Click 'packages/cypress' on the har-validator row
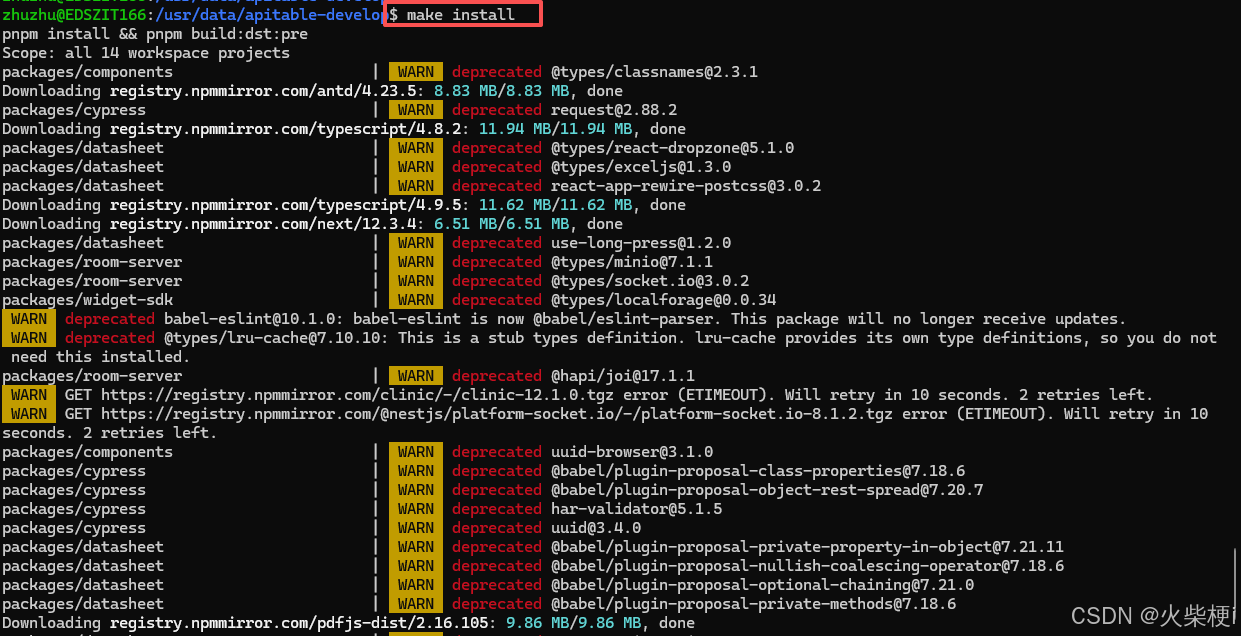This screenshot has width=1241, height=636. coord(74,509)
